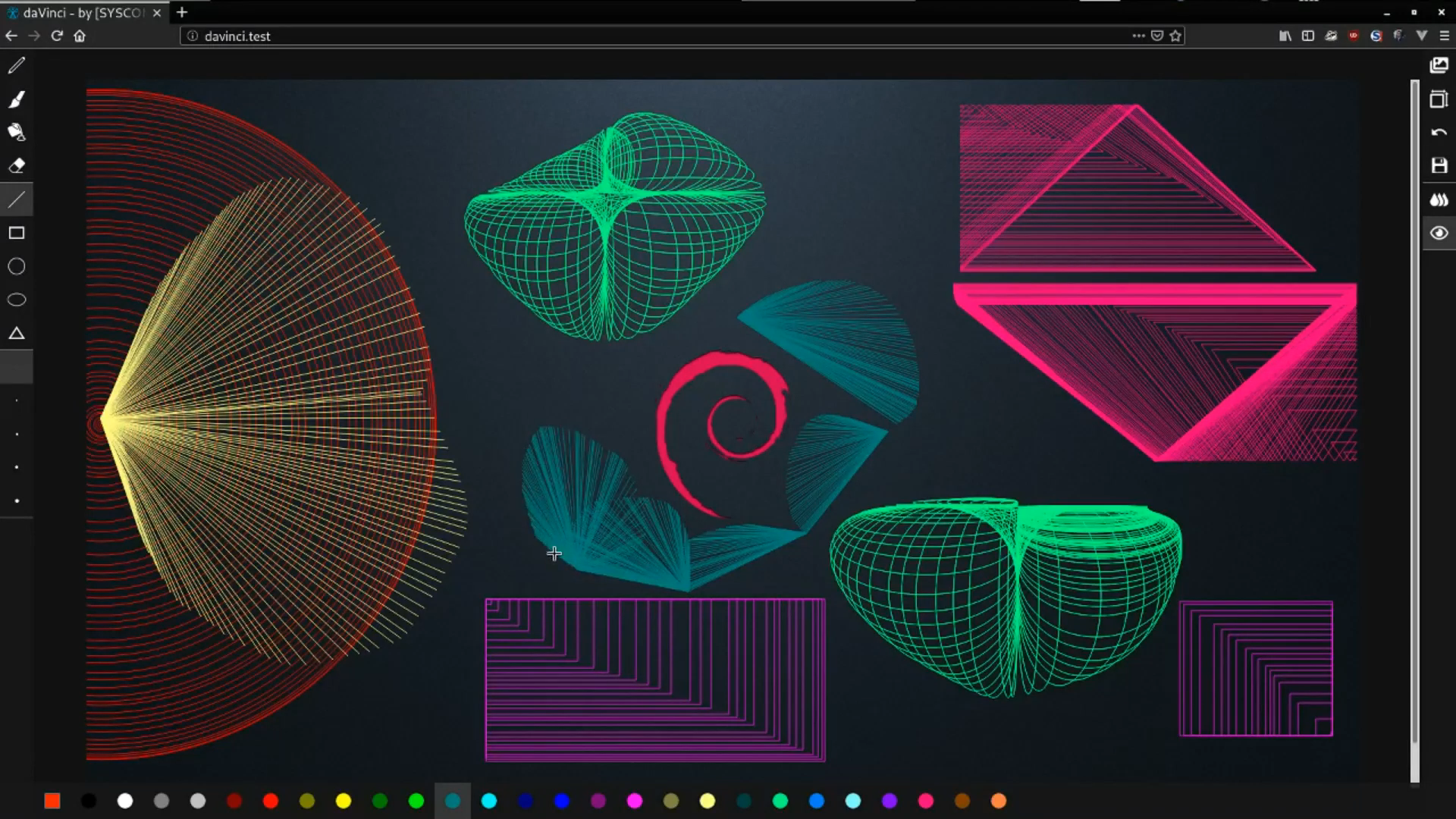Open the image gallery icon

click(x=1439, y=66)
